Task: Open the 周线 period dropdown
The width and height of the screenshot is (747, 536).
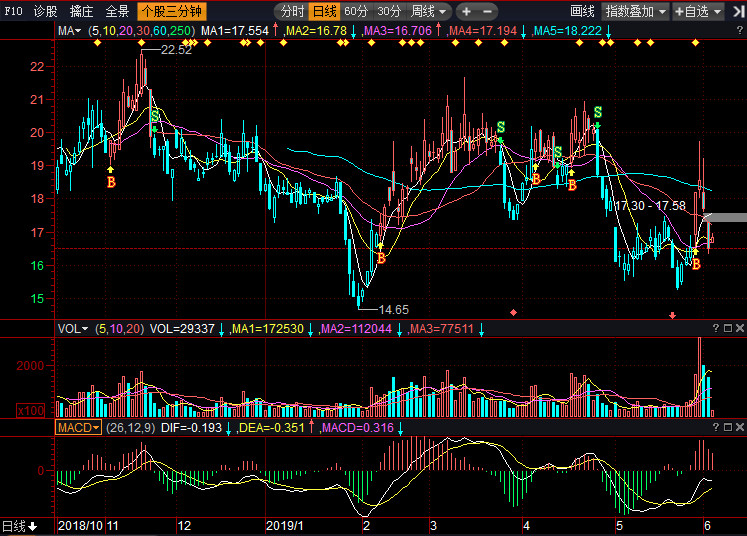Action: click(x=429, y=11)
